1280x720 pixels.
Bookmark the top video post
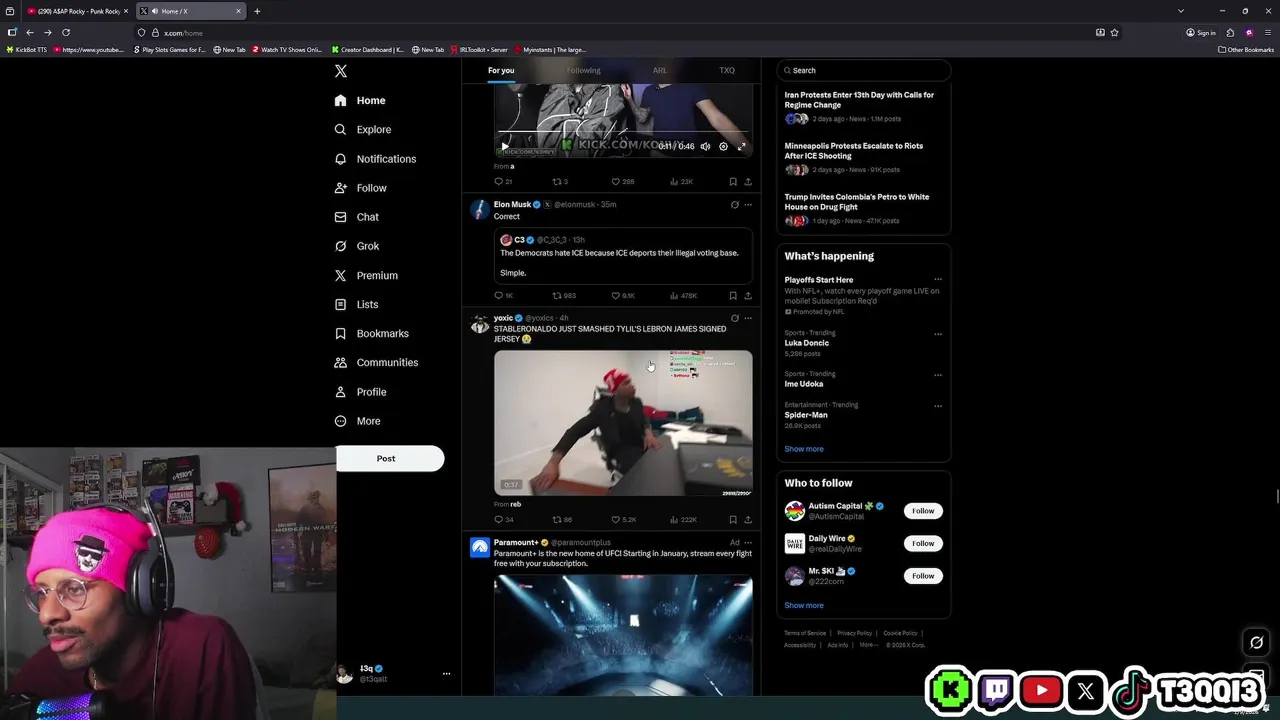click(733, 181)
